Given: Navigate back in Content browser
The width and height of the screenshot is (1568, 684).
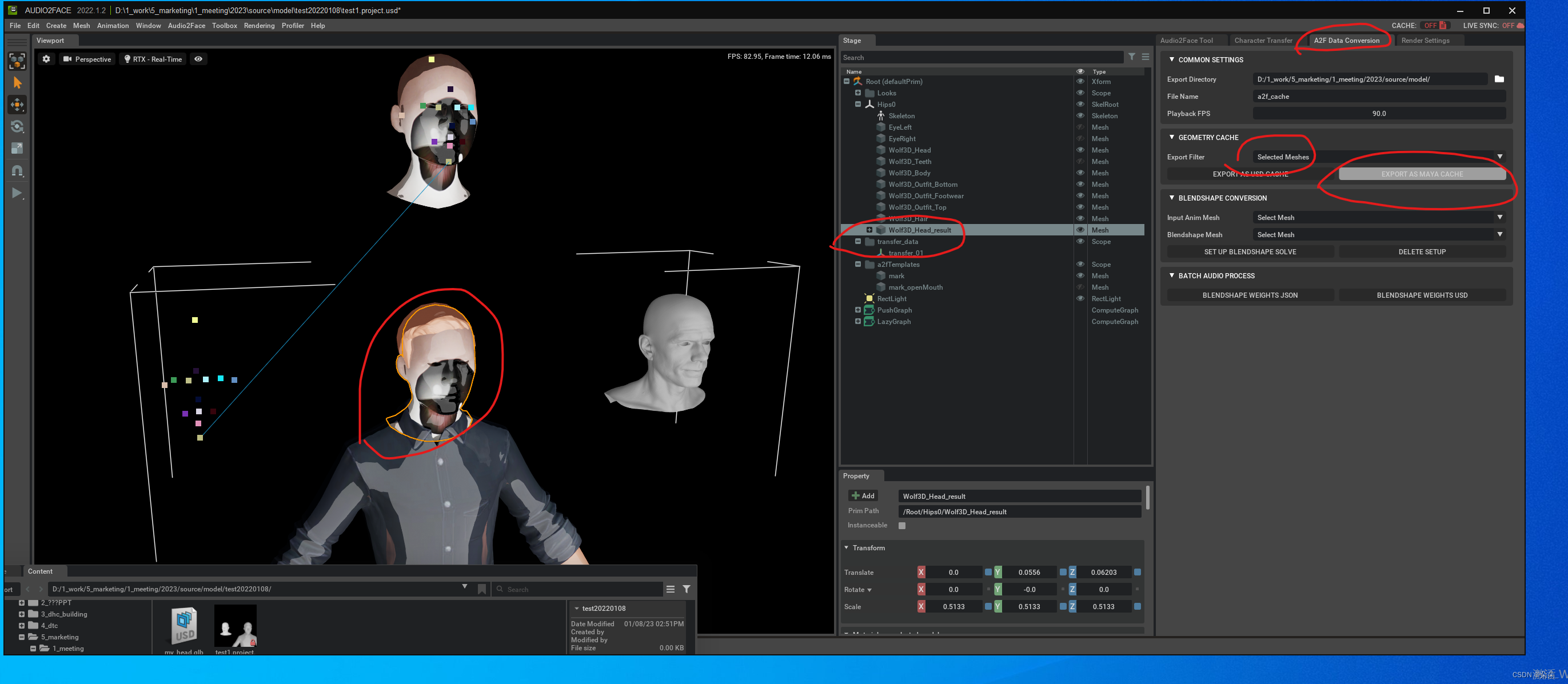Looking at the screenshot, I should (27, 589).
